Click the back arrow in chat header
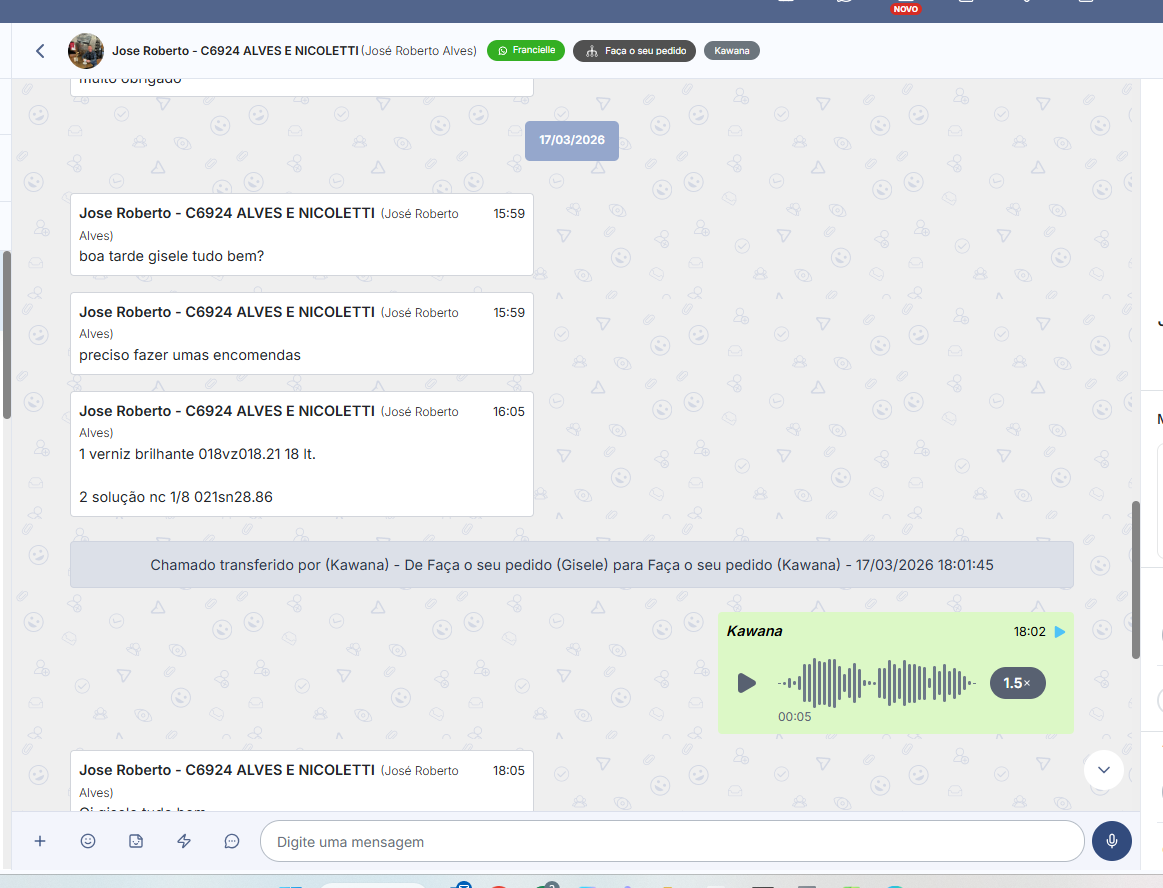 point(40,51)
